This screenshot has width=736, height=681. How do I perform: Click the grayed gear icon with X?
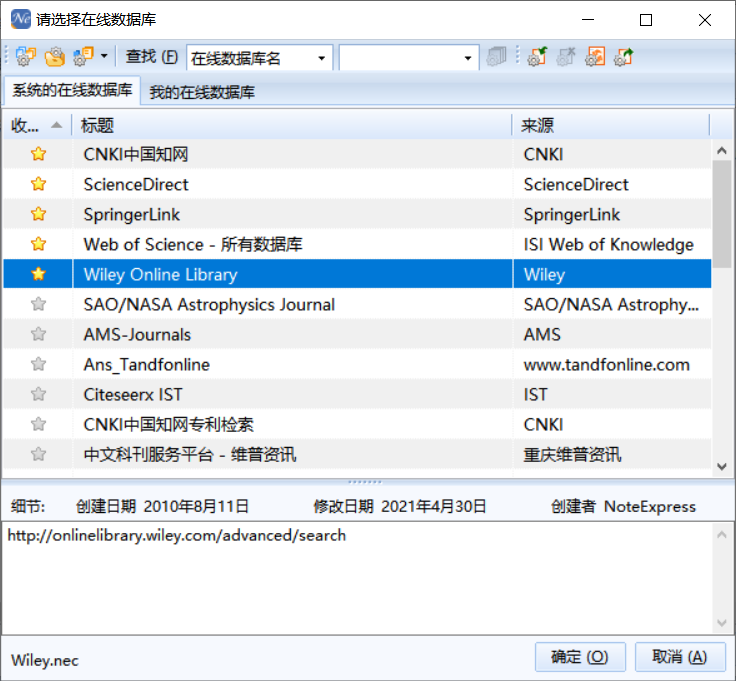tap(566, 57)
